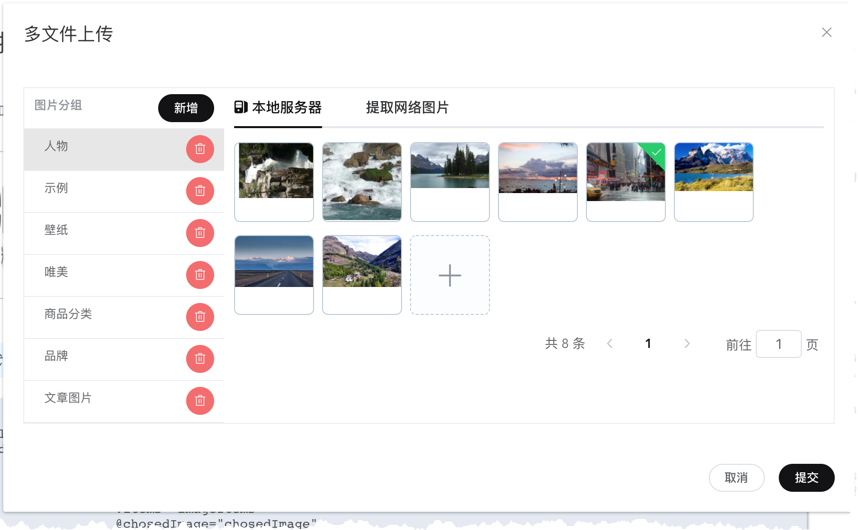
Task: Delete the 唯美 group with trash icon
Action: pyautogui.click(x=200, y=275)
